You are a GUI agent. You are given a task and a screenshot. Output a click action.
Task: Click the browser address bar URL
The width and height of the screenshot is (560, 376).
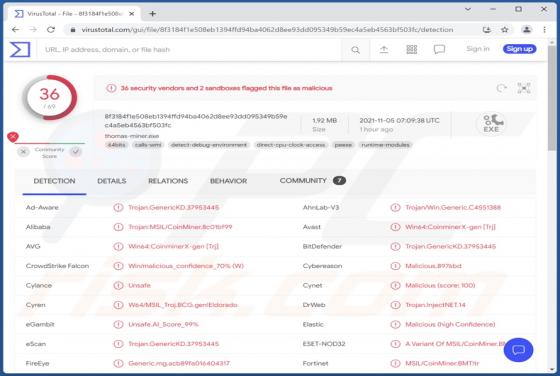(267, 30)
